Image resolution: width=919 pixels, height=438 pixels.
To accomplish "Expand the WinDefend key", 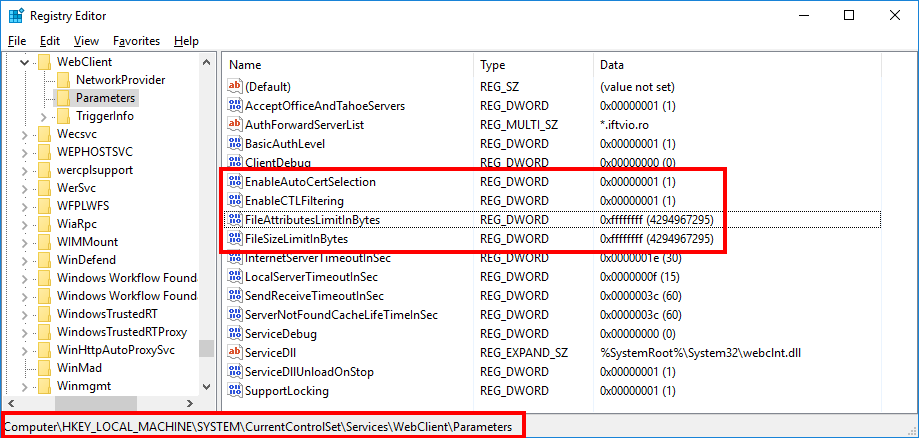I will coord(25,260).
